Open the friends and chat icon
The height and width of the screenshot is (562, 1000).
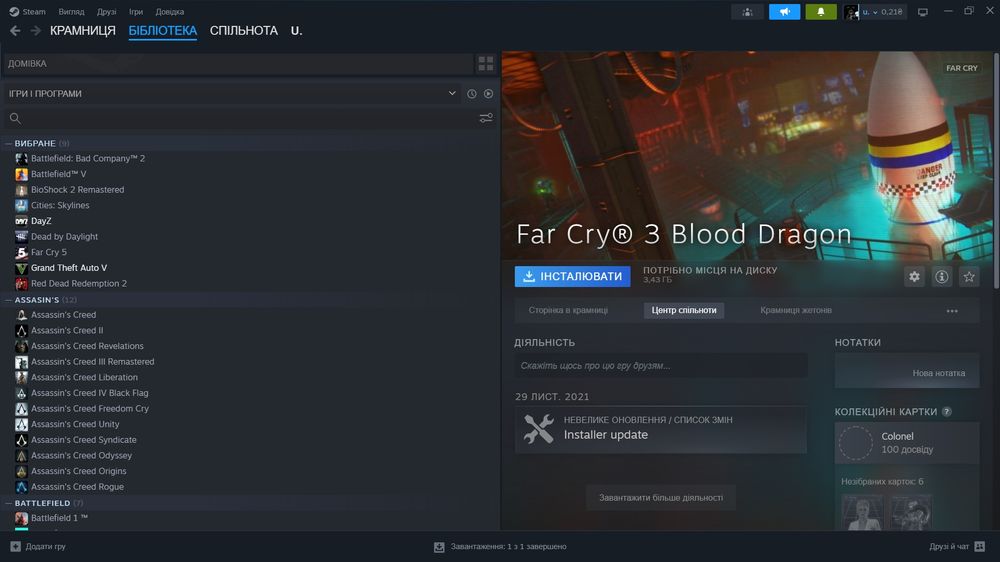click(980, 547)
